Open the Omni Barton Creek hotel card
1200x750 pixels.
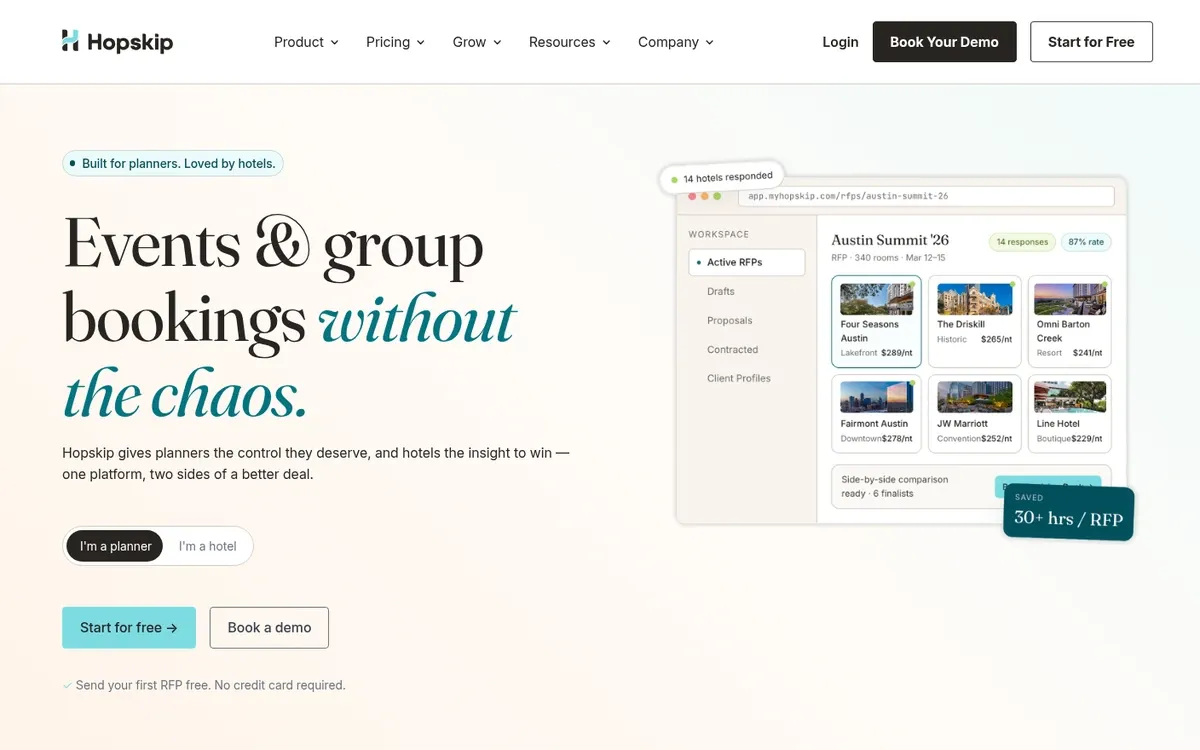point(1069,322)
